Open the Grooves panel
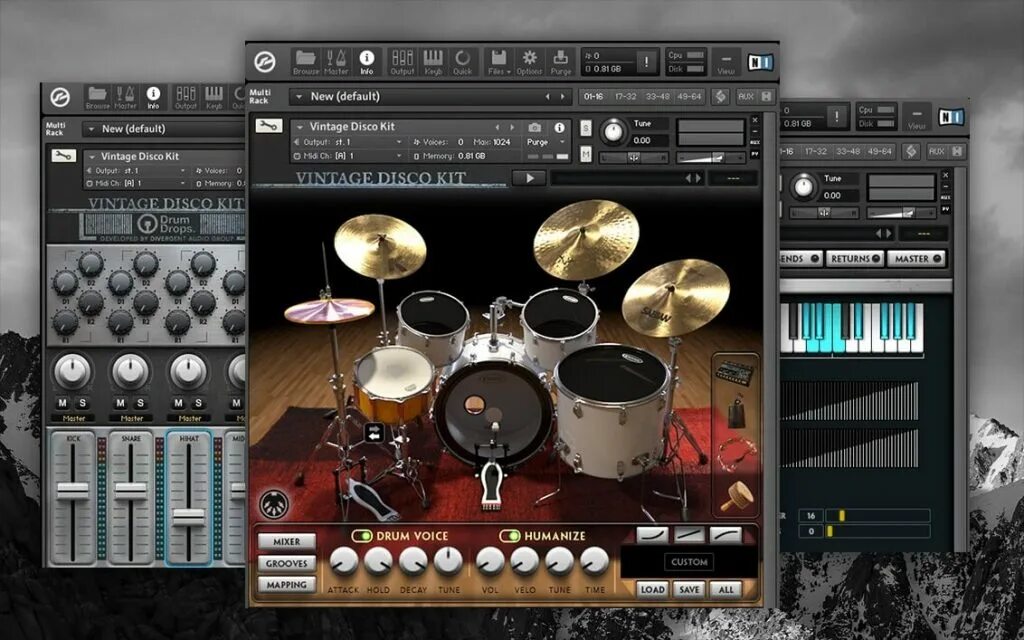 [285, 563]
